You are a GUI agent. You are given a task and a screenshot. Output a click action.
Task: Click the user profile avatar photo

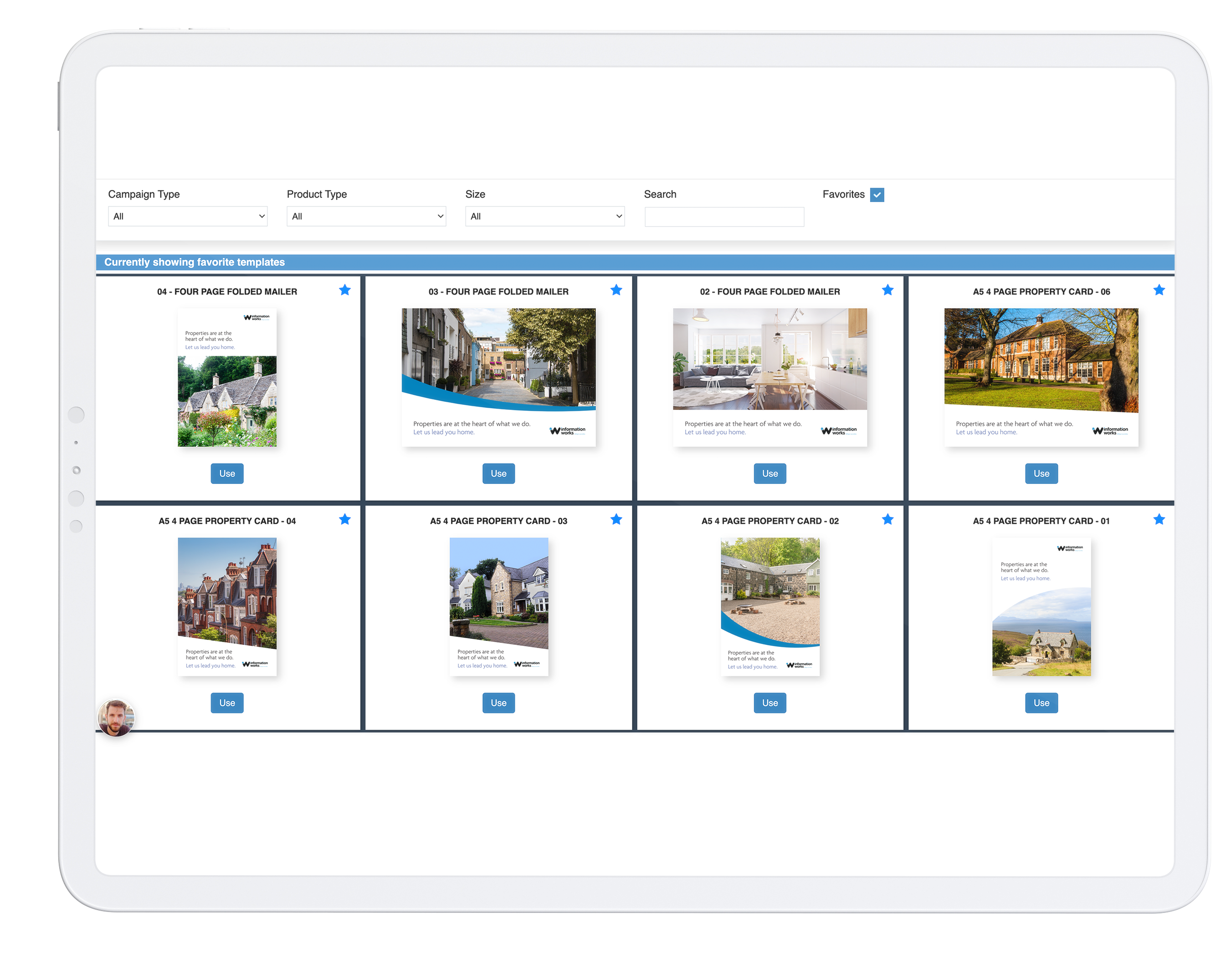click(116, 718)
